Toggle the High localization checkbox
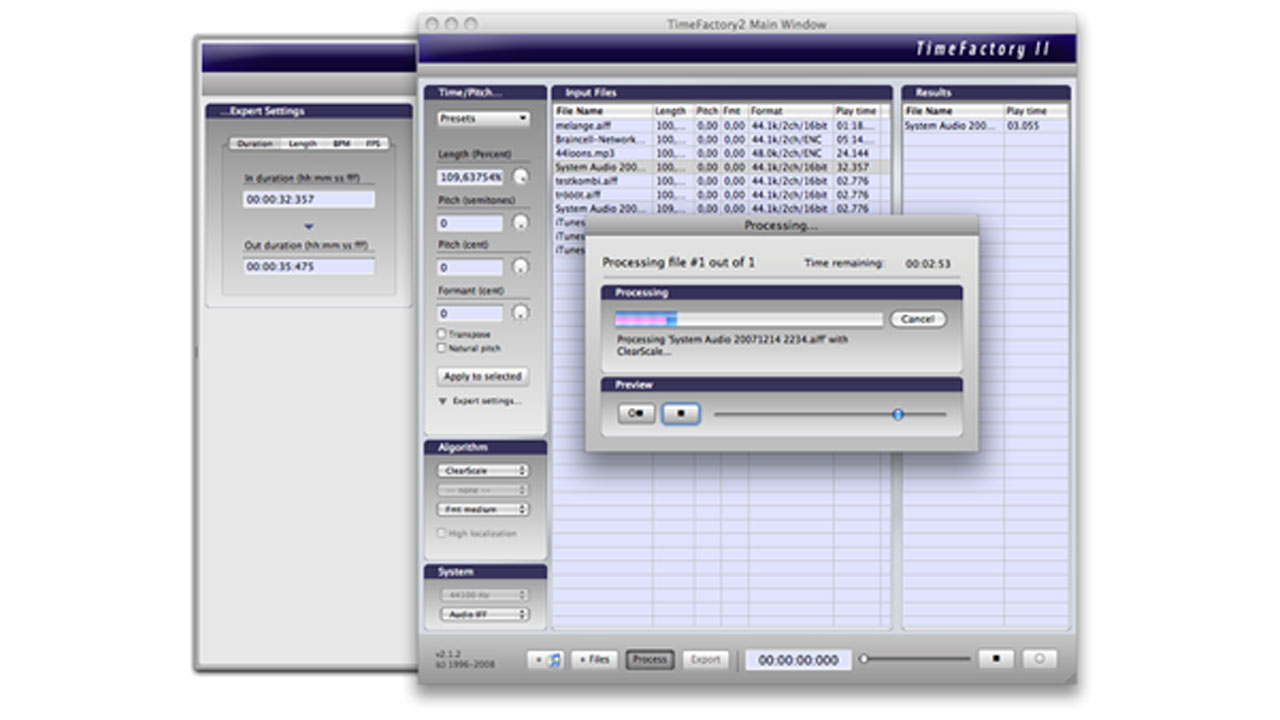 442,534
